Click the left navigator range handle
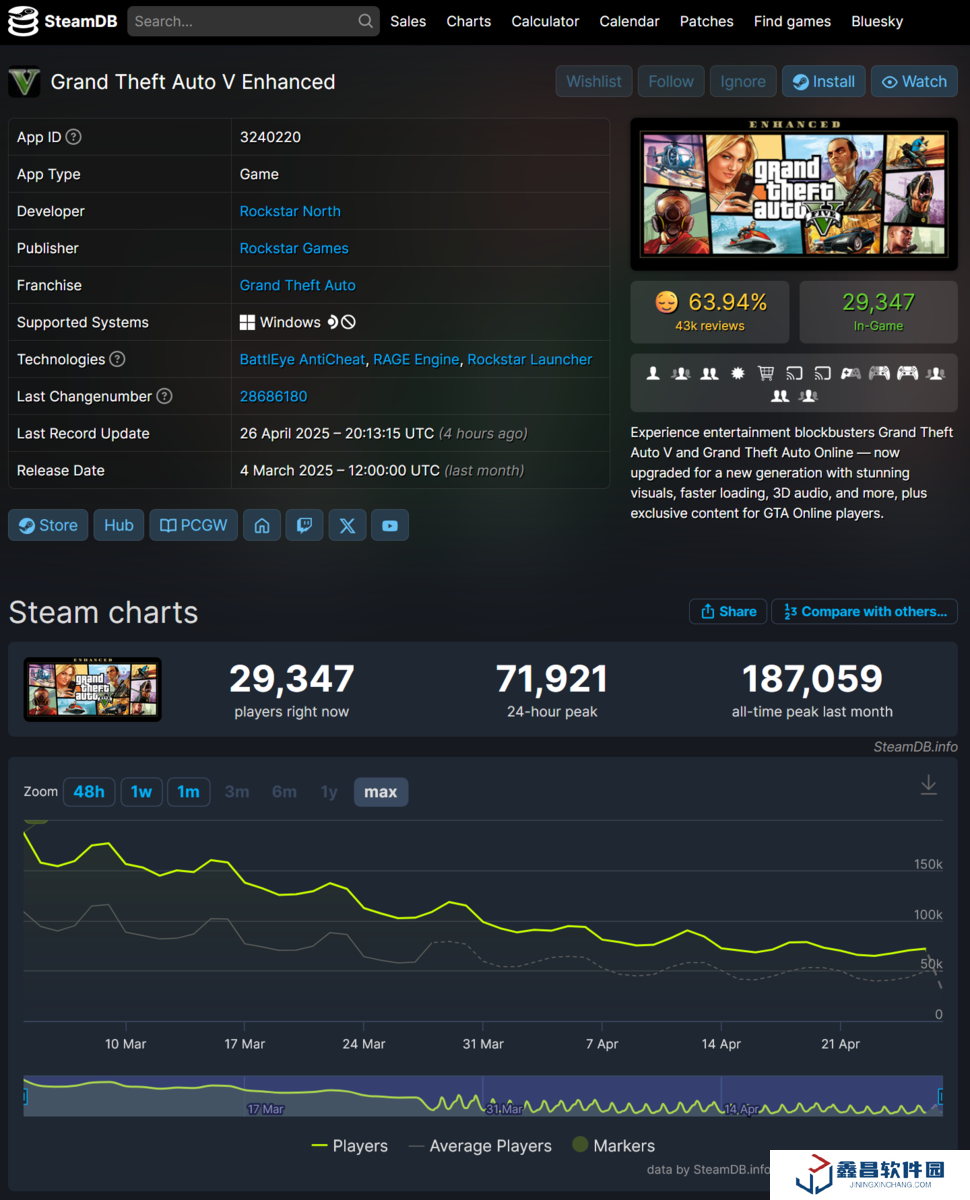This screenshot has width=970, height=1200. coord(25,1096)
